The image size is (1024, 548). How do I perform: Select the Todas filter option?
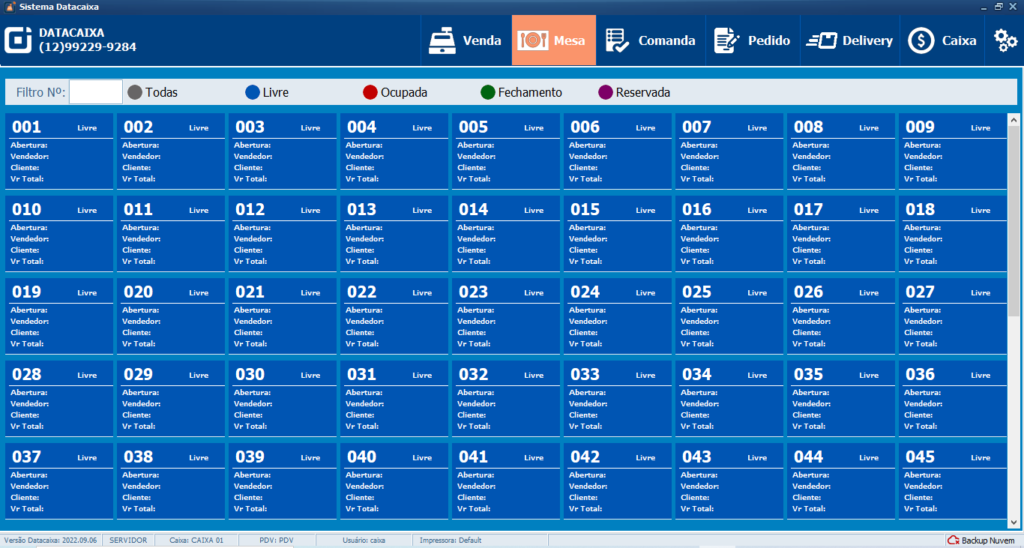(136, 92)
